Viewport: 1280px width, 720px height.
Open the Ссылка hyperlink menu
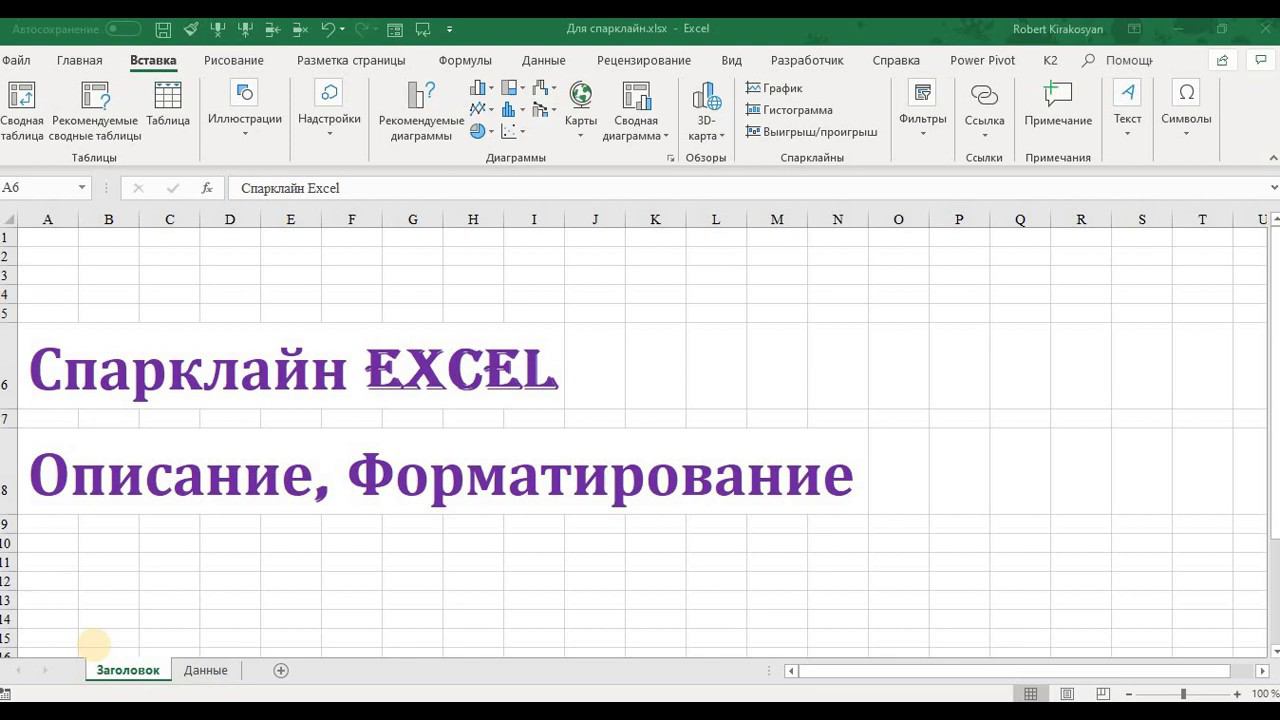pos(985,110)
